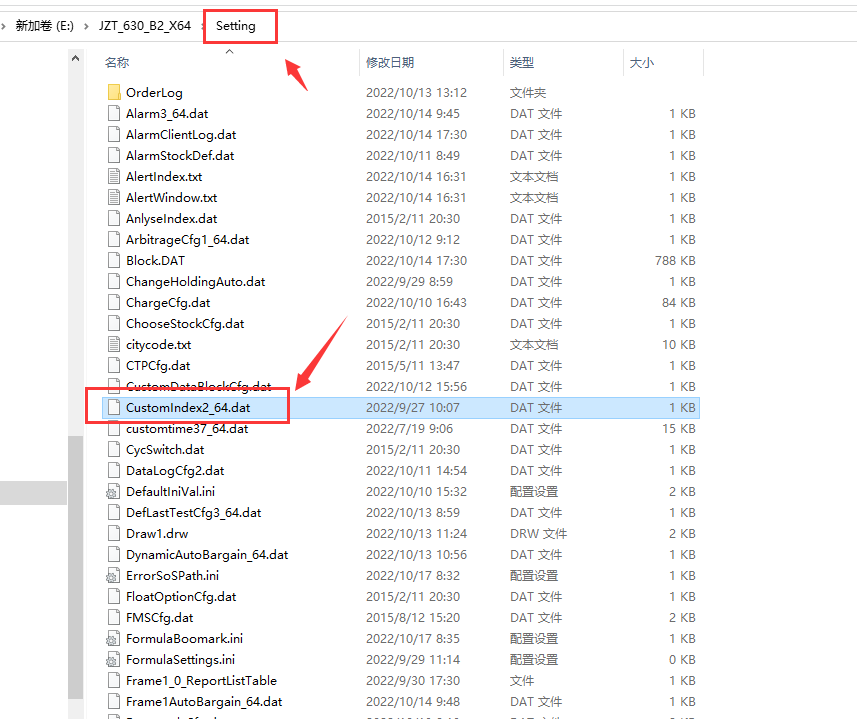Click the sort arrow above 名称 column
This screenshot has height=719, width=857.
[x=230, y=51]
